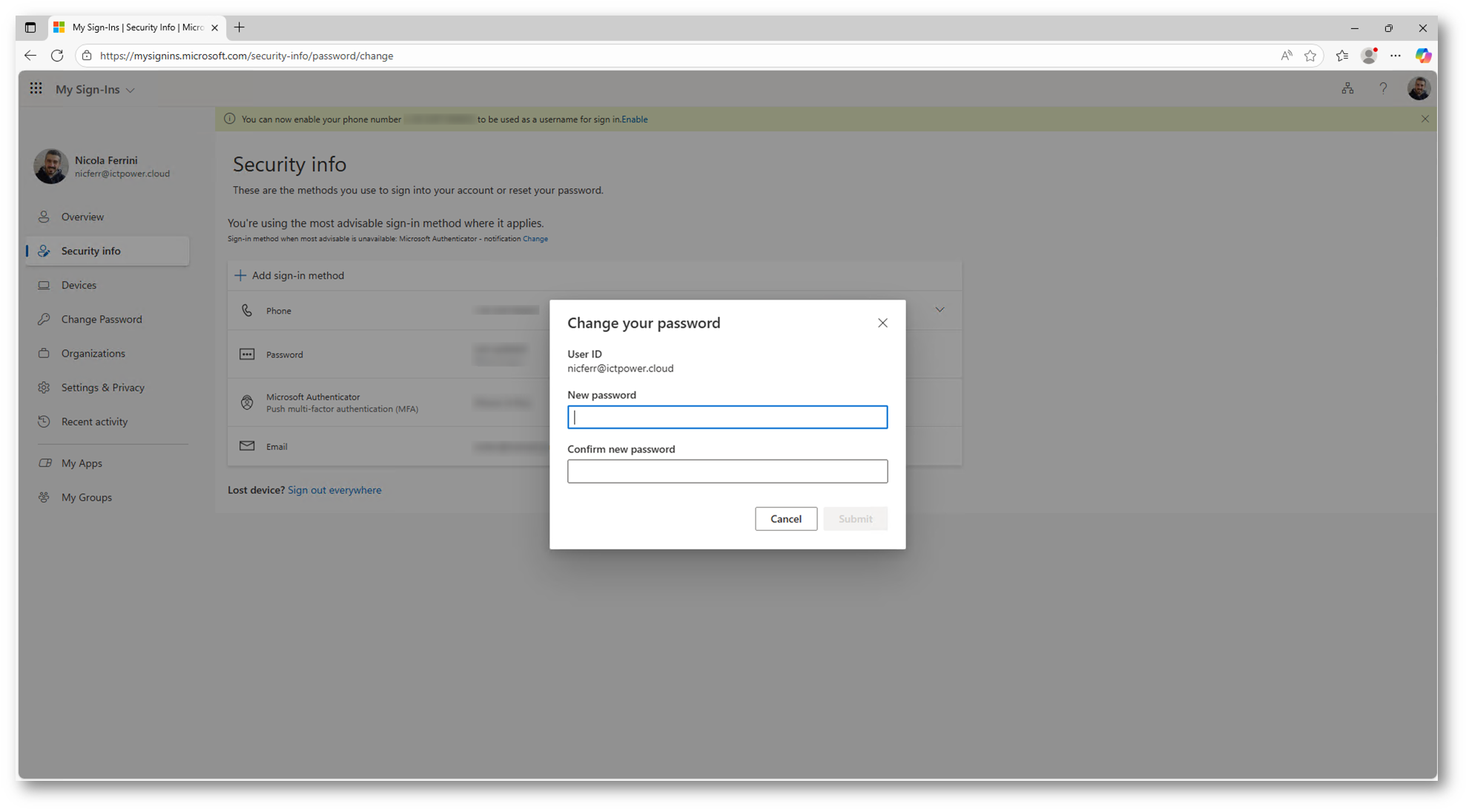Focus the Confirm new password field

727,471
